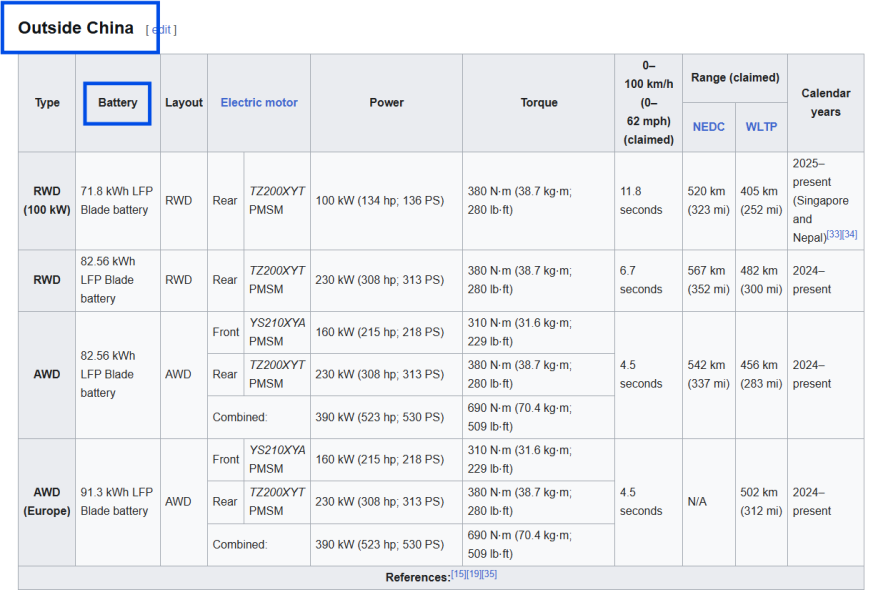The height and width of the screenshot is (600, 878).
Task: Select the Range (claimed) header cell
Action: point(735,78)
